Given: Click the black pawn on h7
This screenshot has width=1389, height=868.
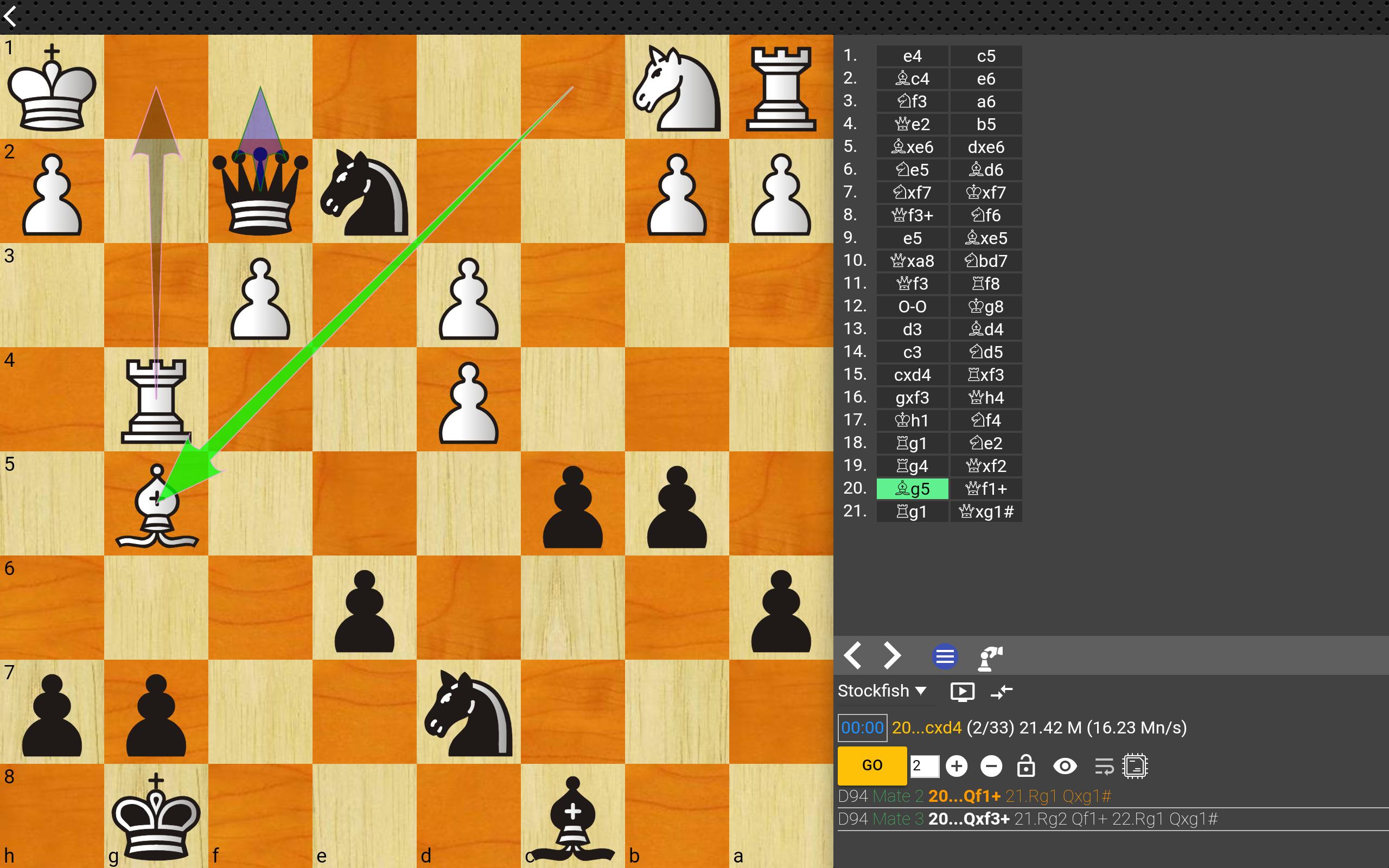Looking at the screenshot, I should [x=52, y=714].
